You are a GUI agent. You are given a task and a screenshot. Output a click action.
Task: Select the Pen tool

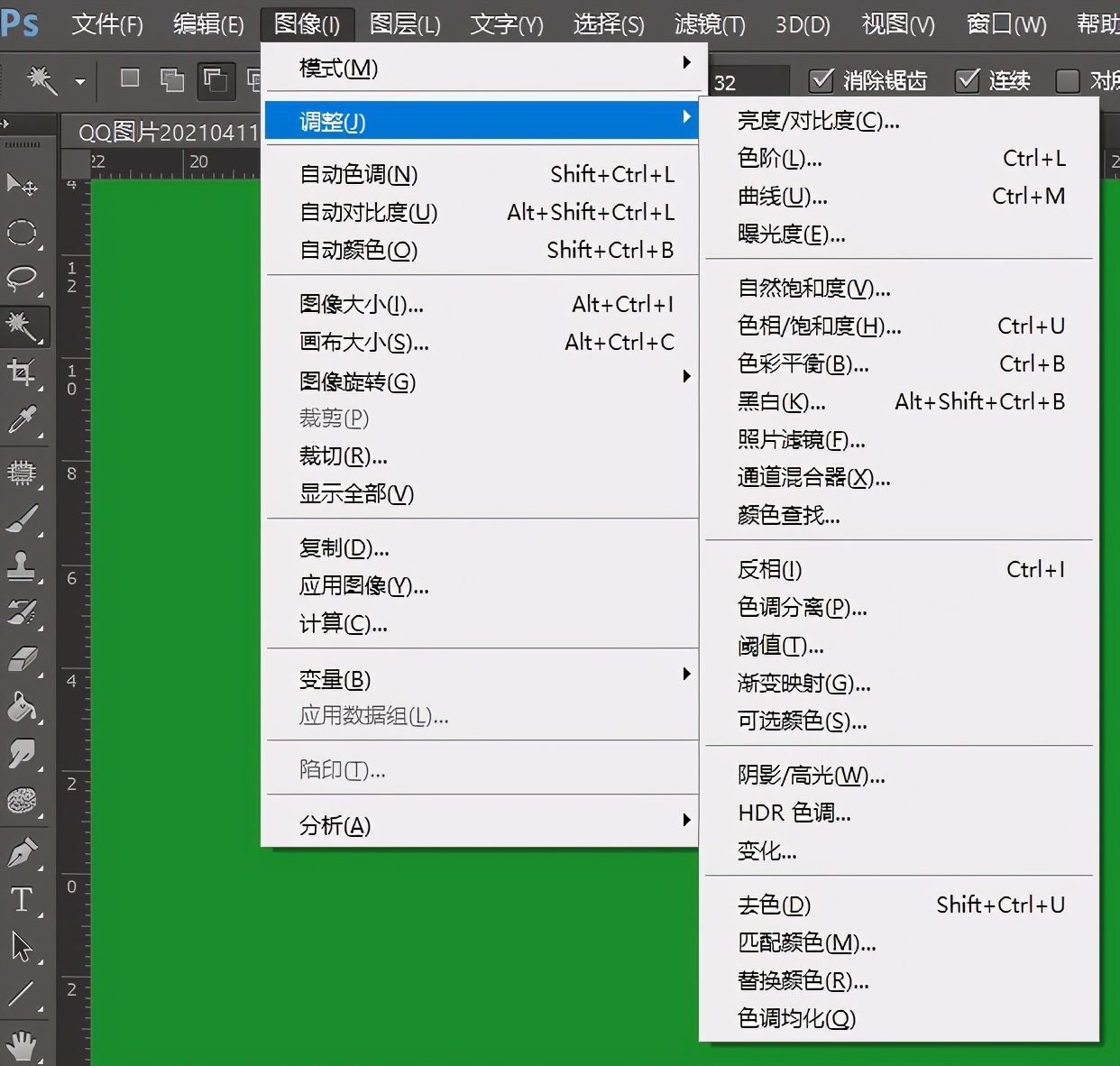tap(22, 850)
